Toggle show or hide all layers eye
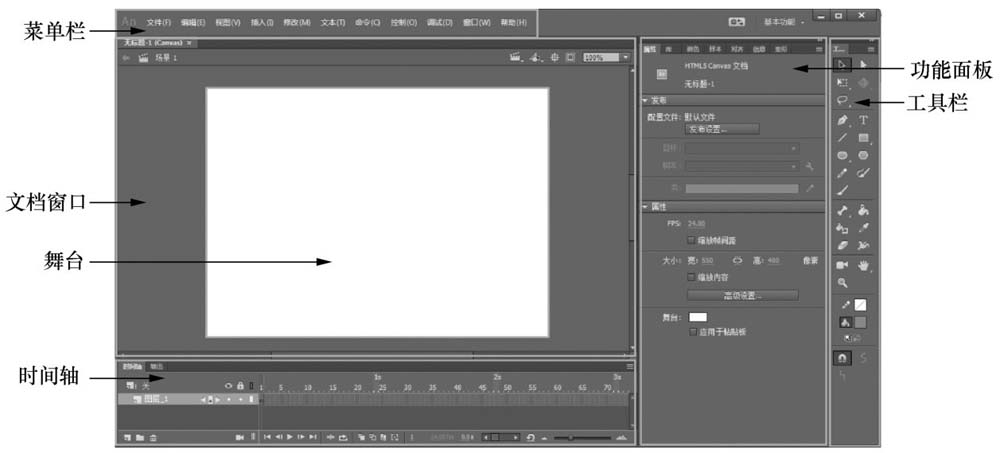 229,386
